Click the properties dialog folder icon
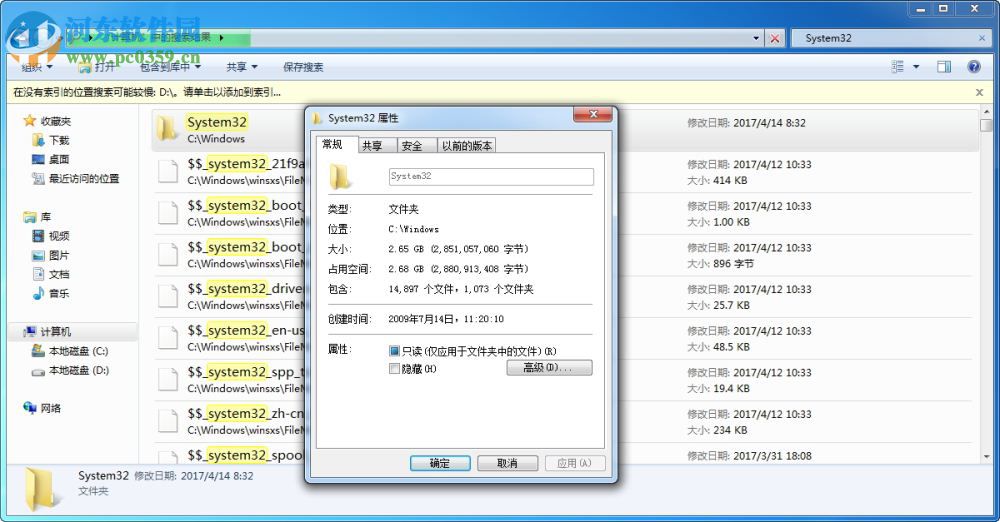The width and height of the screenshot is (1000, 522). coord(340,177)
